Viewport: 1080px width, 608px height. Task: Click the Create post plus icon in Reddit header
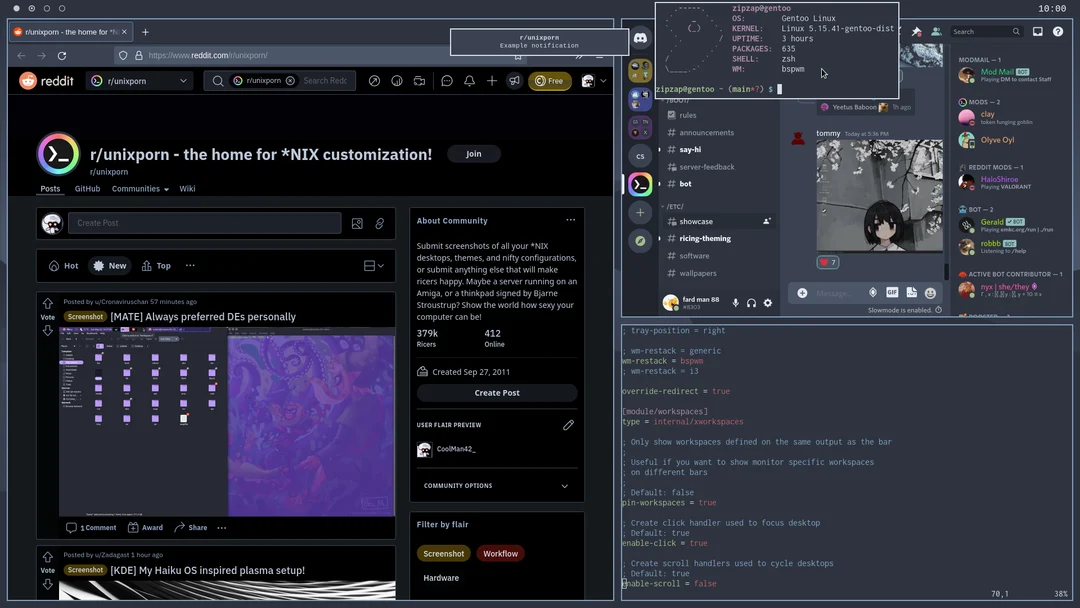point(491,80)
